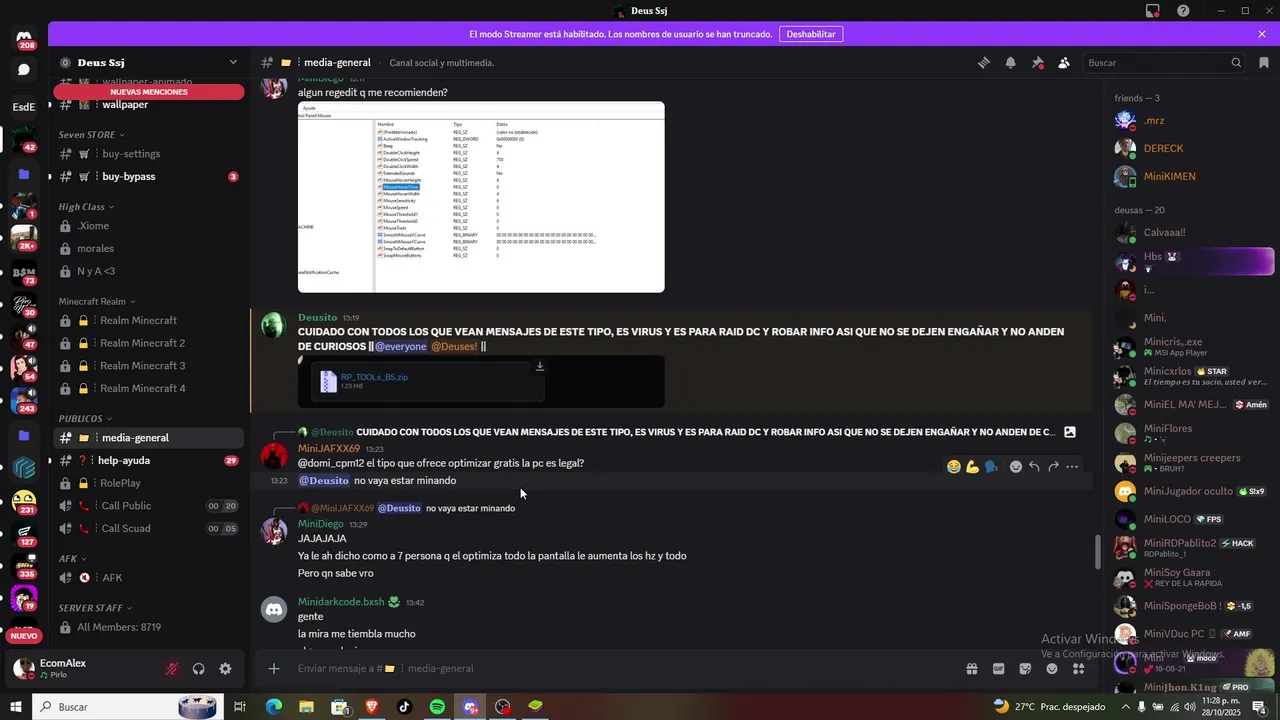Viewport: 1280px width, 720px height.
Task: Open Realm Minecraft 4 channel
Action: 149,388
